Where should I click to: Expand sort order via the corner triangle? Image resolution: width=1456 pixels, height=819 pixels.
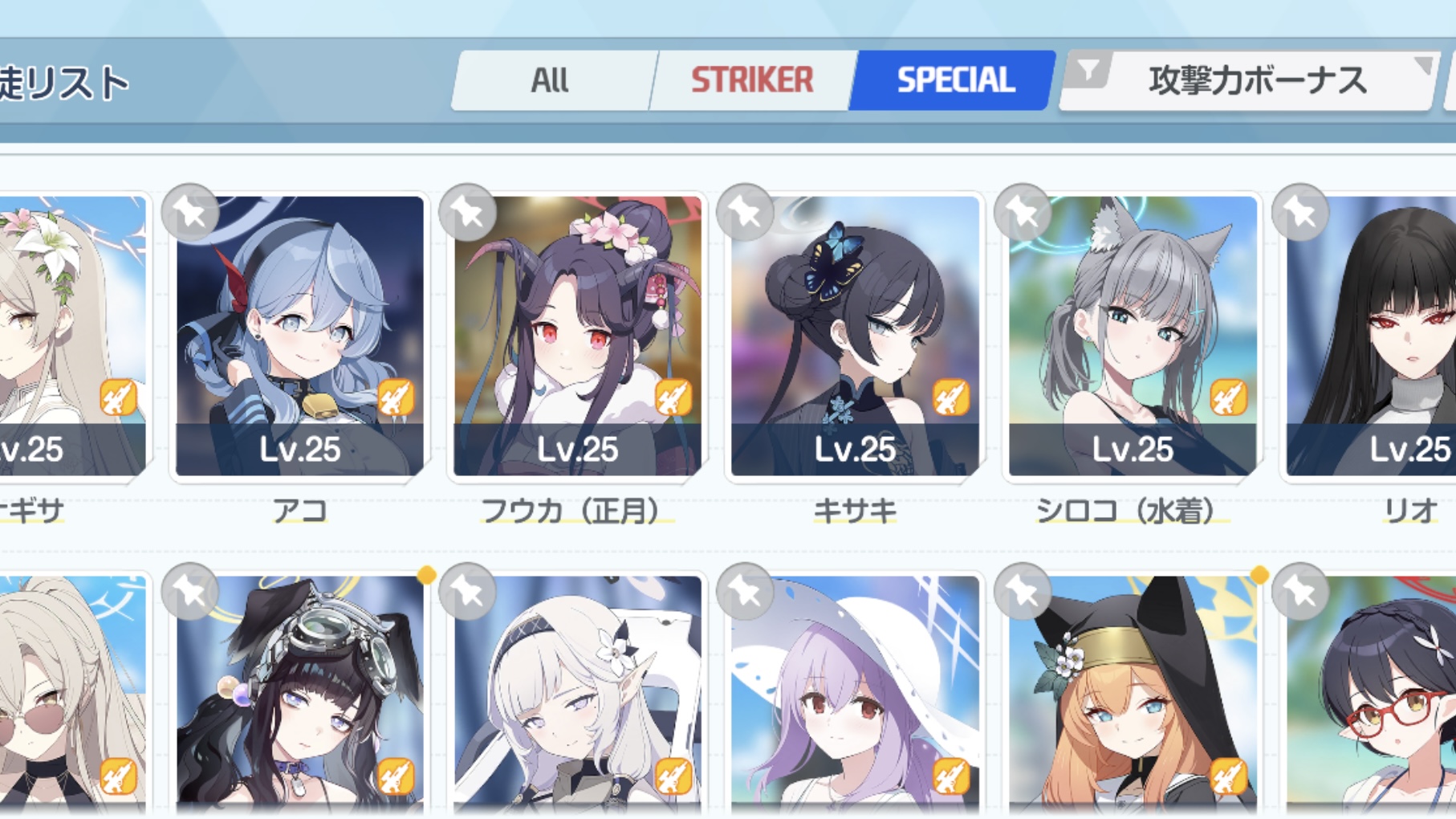[x=1423, y=65]
